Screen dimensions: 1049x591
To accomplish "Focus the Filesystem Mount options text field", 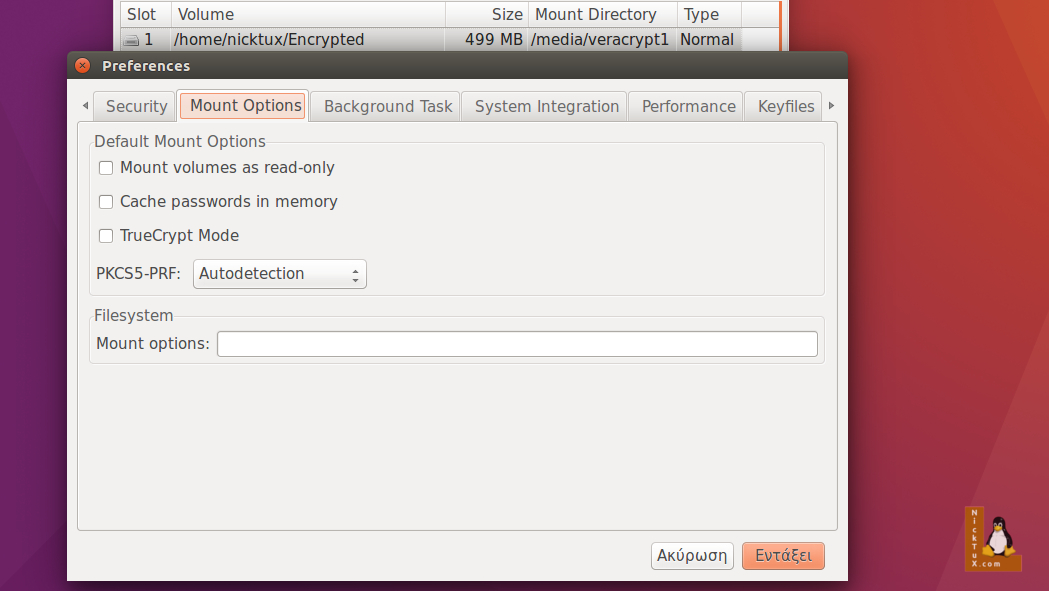I will 517,344.
